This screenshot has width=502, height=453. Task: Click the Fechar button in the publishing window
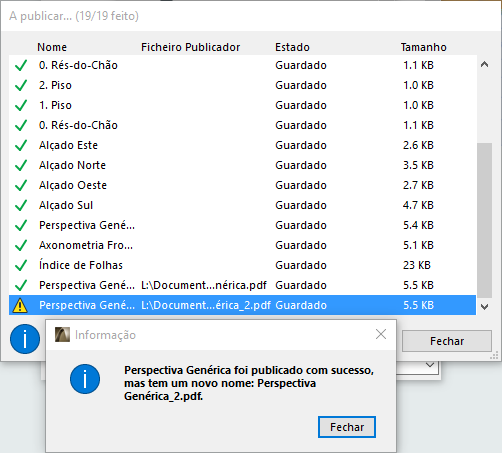pyautogui.click(x=447, y=341)
